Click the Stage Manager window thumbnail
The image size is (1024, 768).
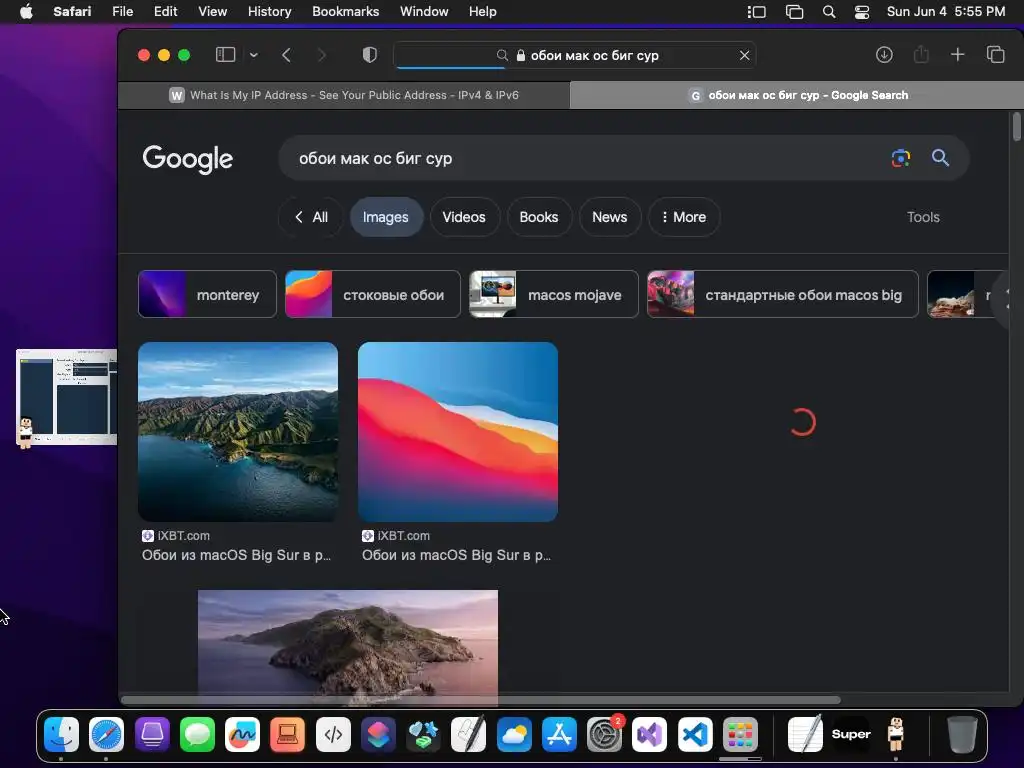click(x=67, y=397)
